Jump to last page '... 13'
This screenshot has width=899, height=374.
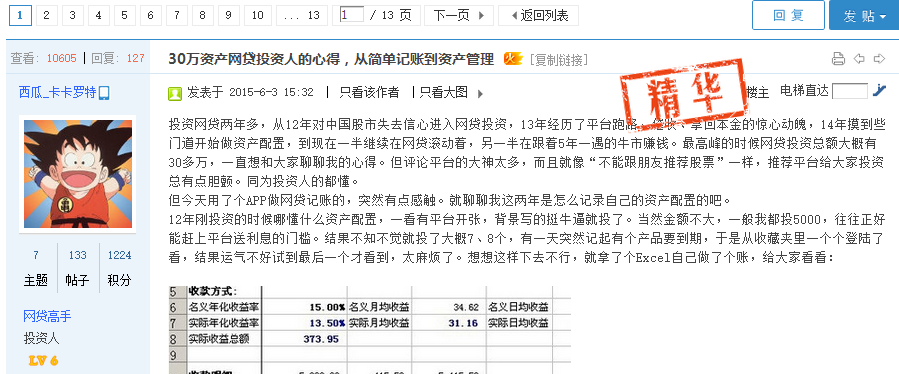tap(302, 15)
